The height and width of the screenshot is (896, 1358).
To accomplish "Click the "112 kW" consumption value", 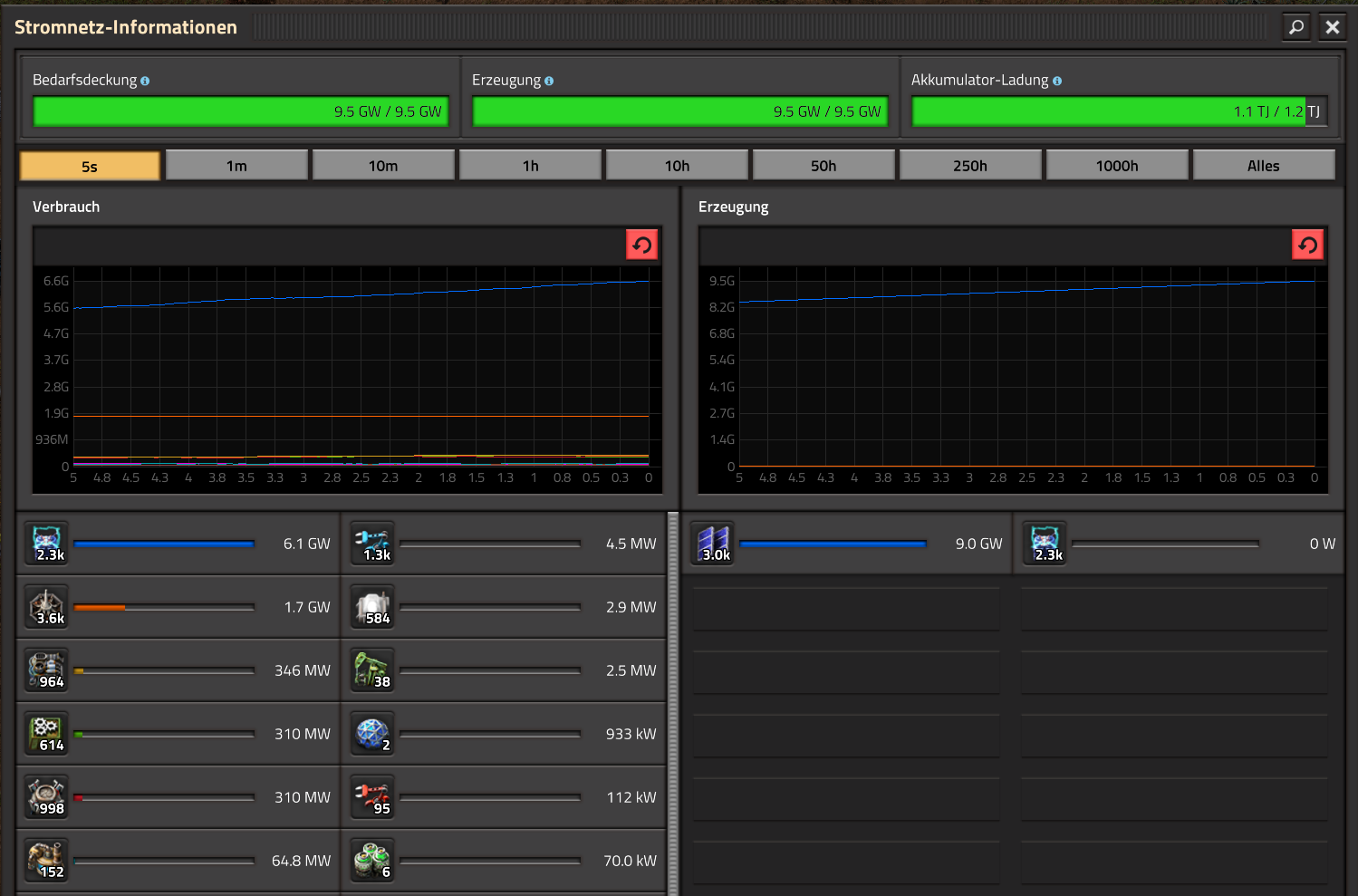I will (x=631, y=797).
